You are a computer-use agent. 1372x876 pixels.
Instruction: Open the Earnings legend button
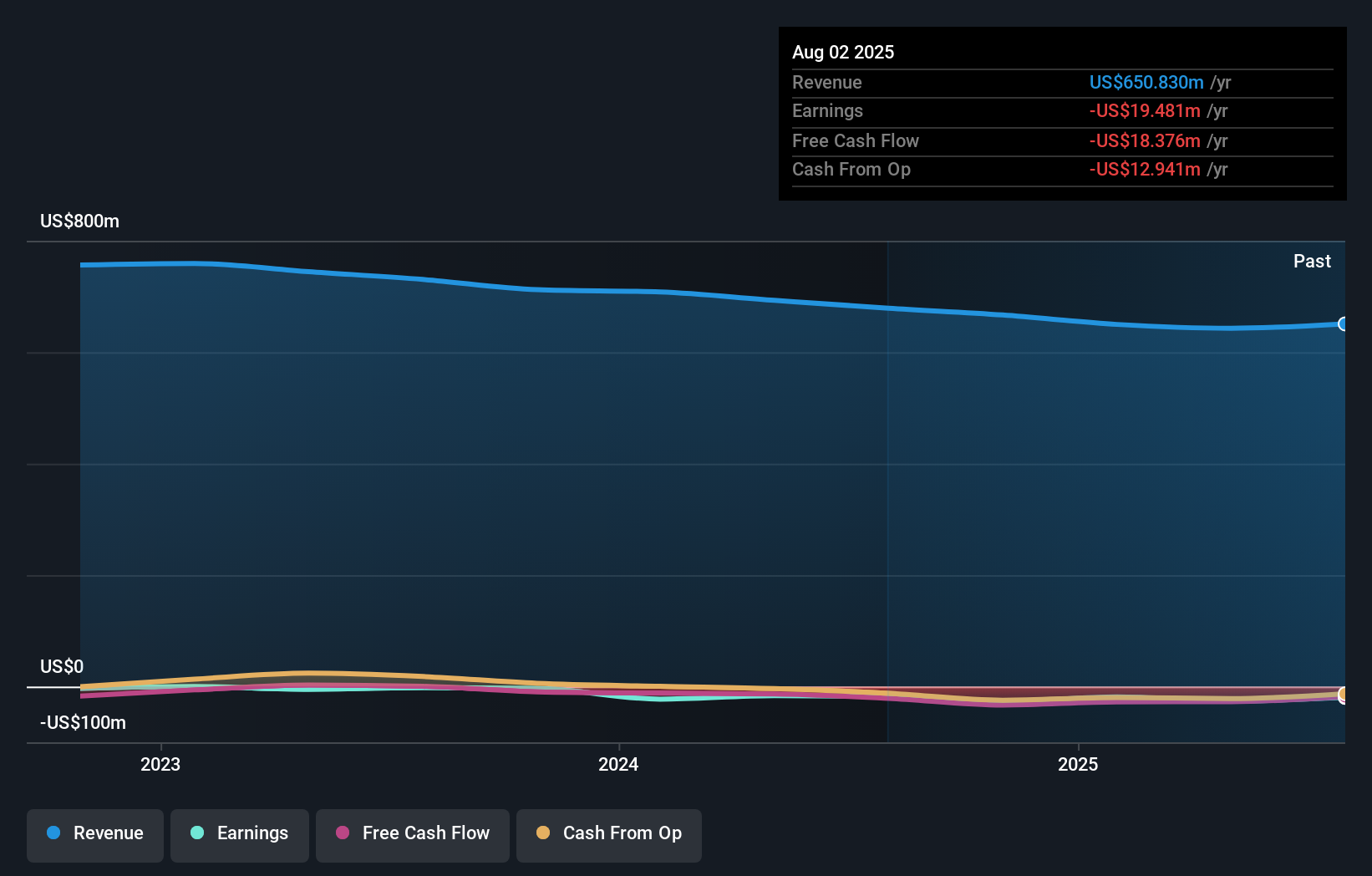pyautogui.click(x=240, y=835)
